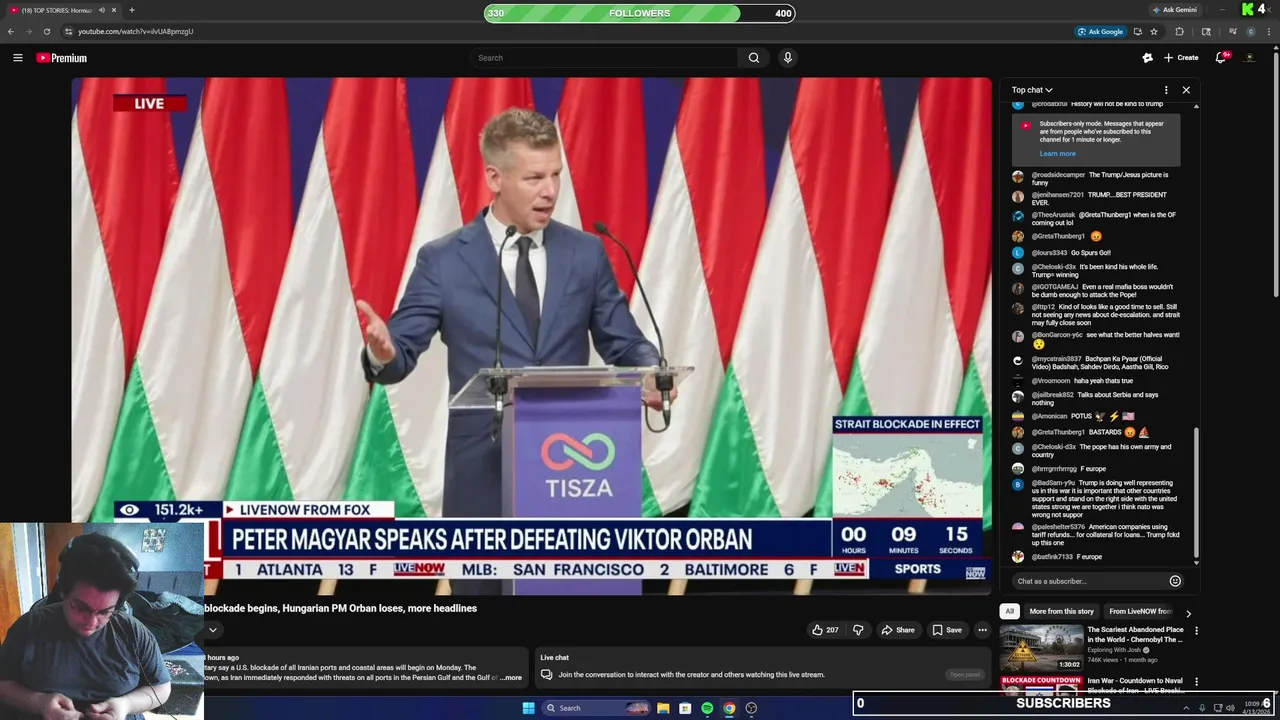Open a new browser tab

pos(131,10)
